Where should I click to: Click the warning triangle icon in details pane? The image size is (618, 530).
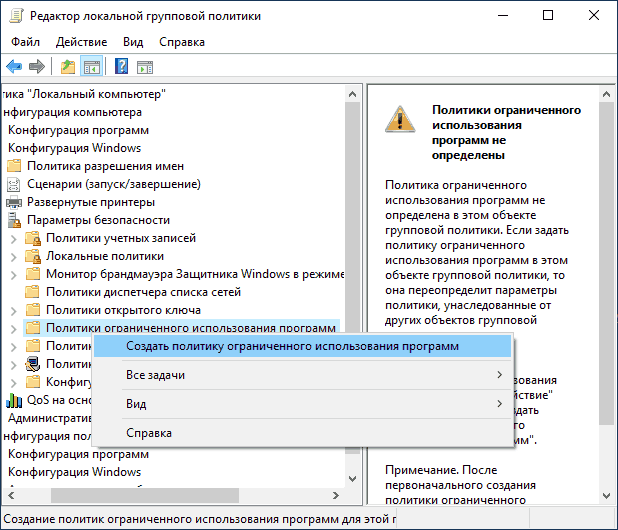[400, 119]
